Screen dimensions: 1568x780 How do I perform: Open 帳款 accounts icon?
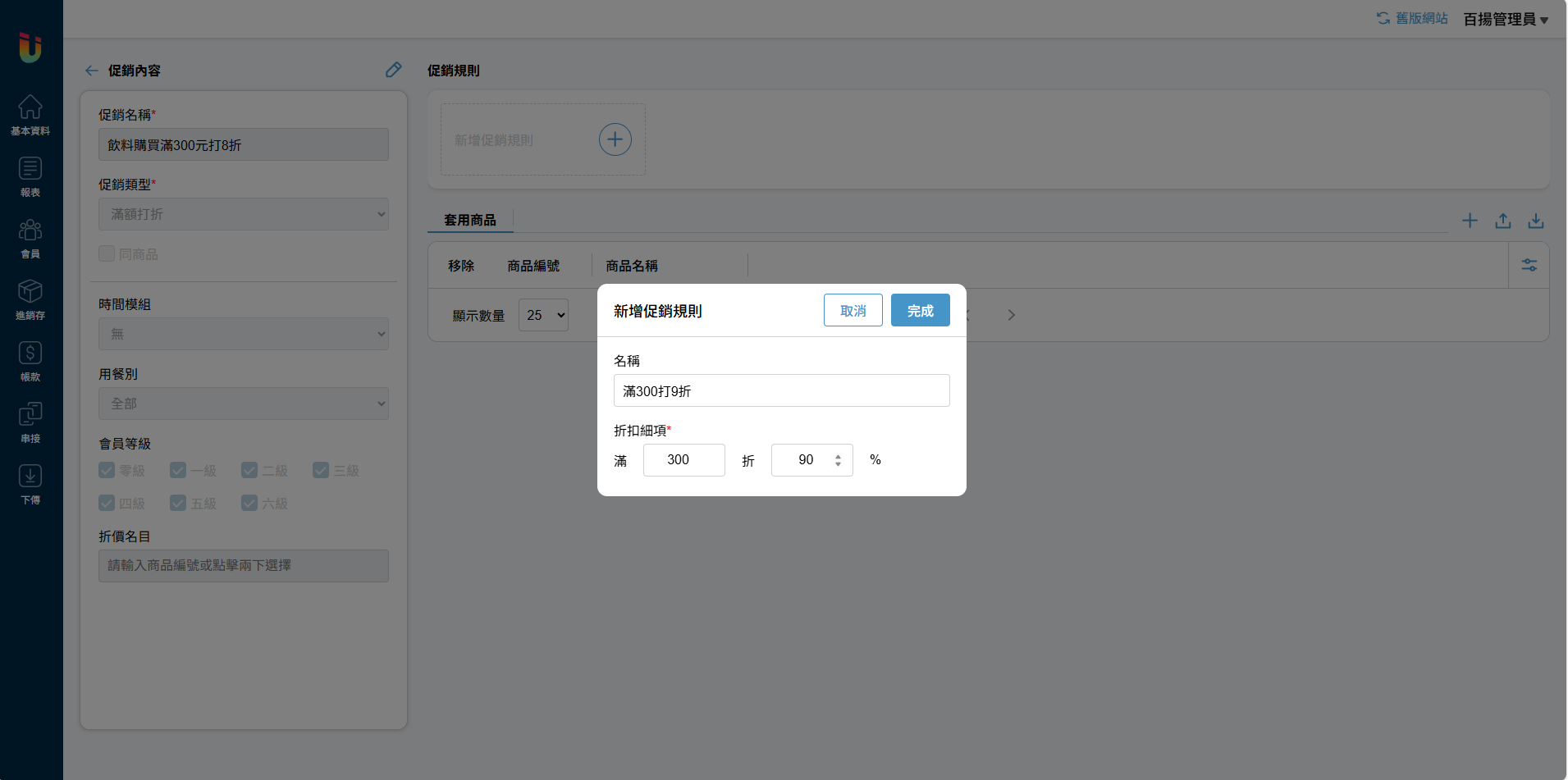30,361
